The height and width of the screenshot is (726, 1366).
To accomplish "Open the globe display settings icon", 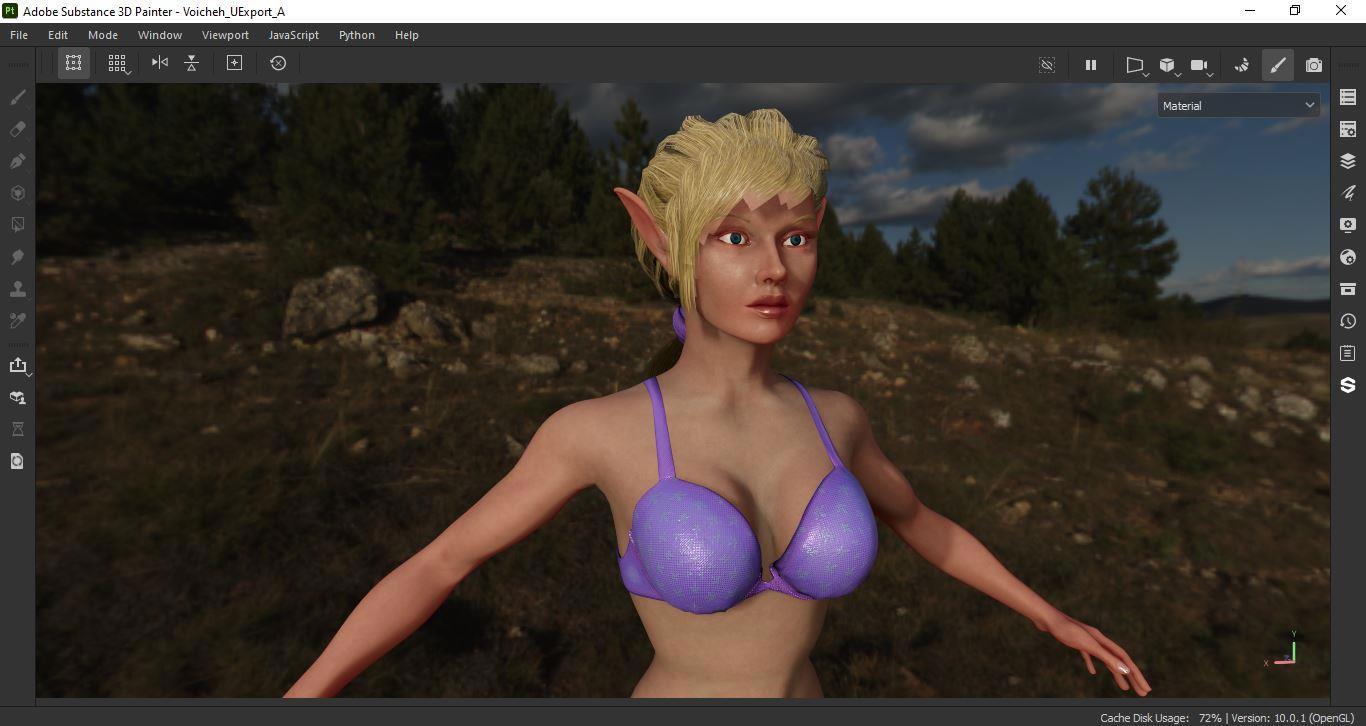I will click(1348, 257).
